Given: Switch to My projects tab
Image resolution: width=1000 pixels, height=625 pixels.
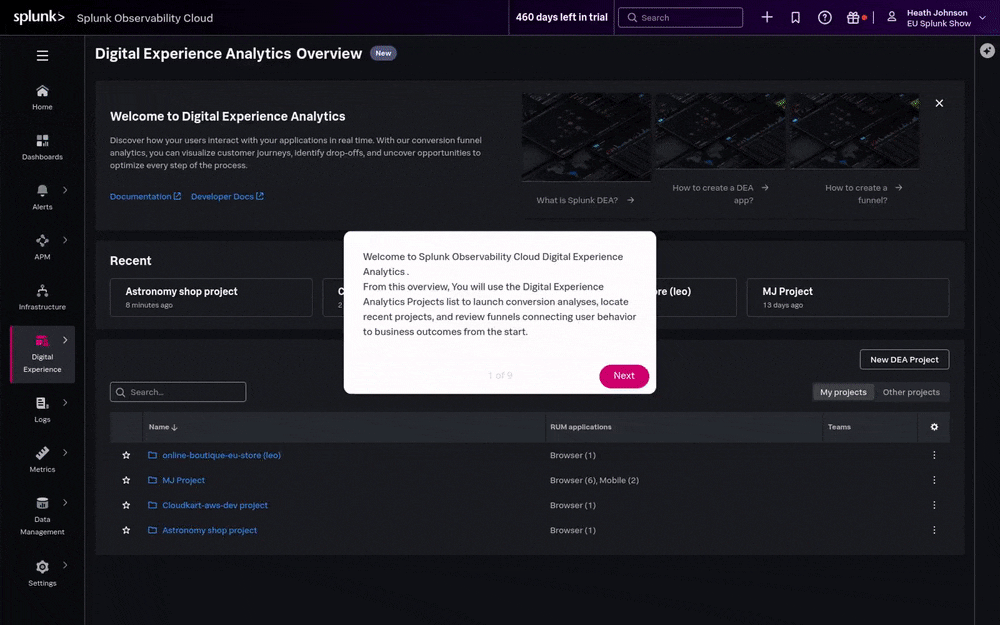Looking at the screenshot, I should pyautogui.click(x=843, y=392).
